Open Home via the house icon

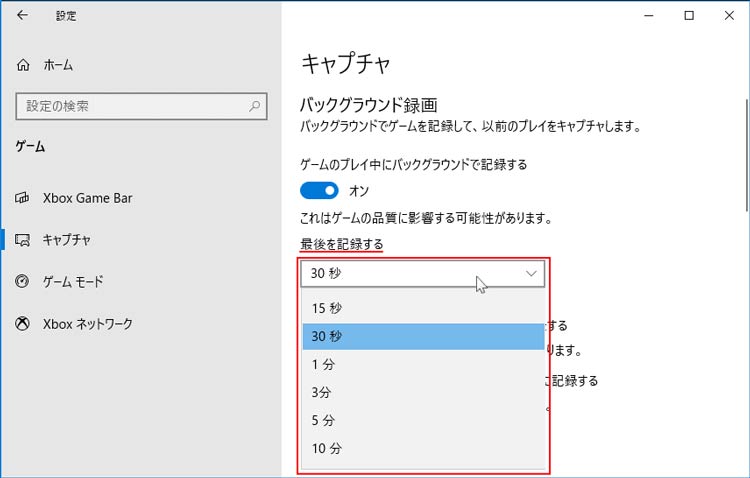point(23,65)
